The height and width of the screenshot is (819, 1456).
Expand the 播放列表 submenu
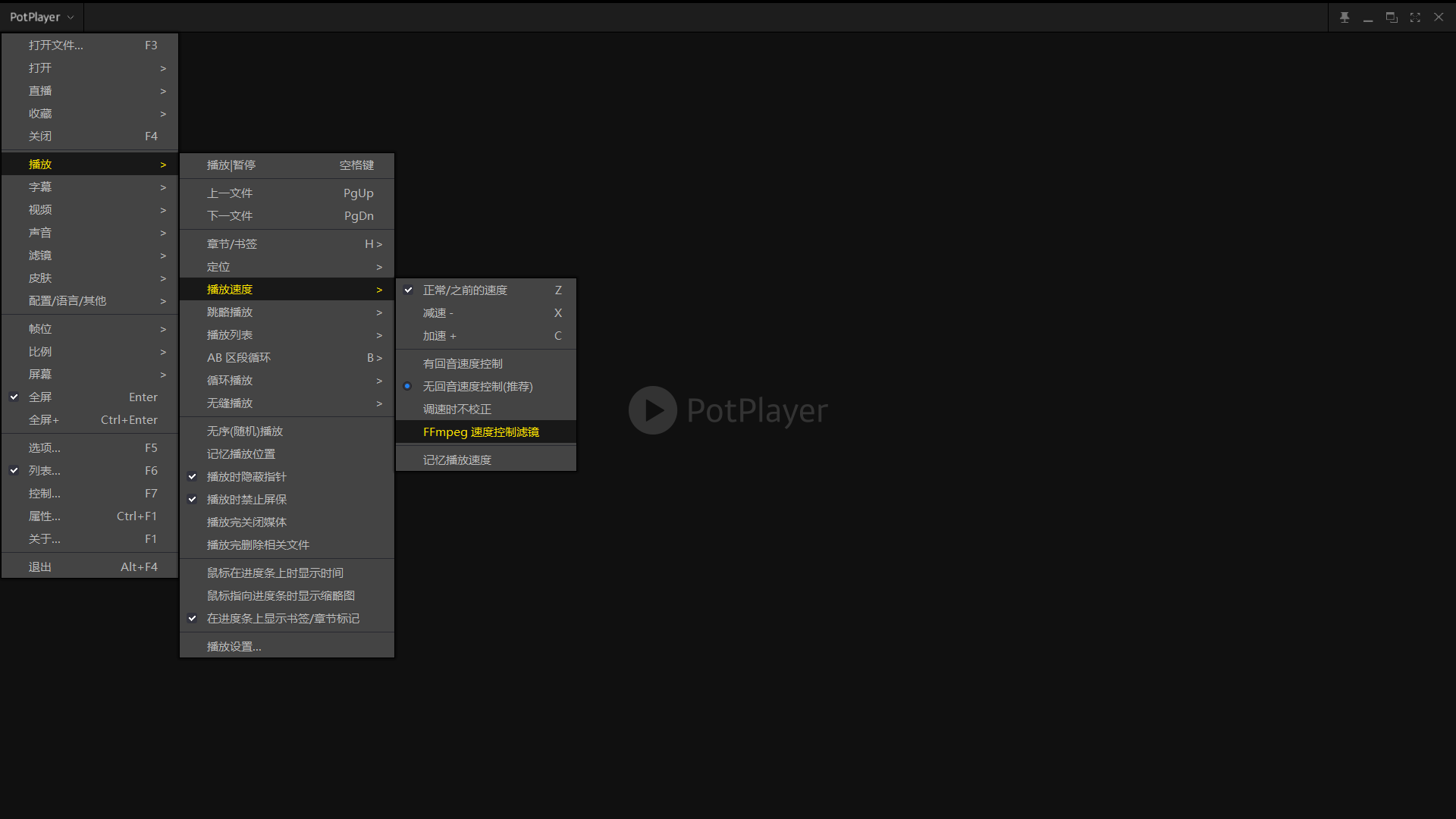[287, 334]
